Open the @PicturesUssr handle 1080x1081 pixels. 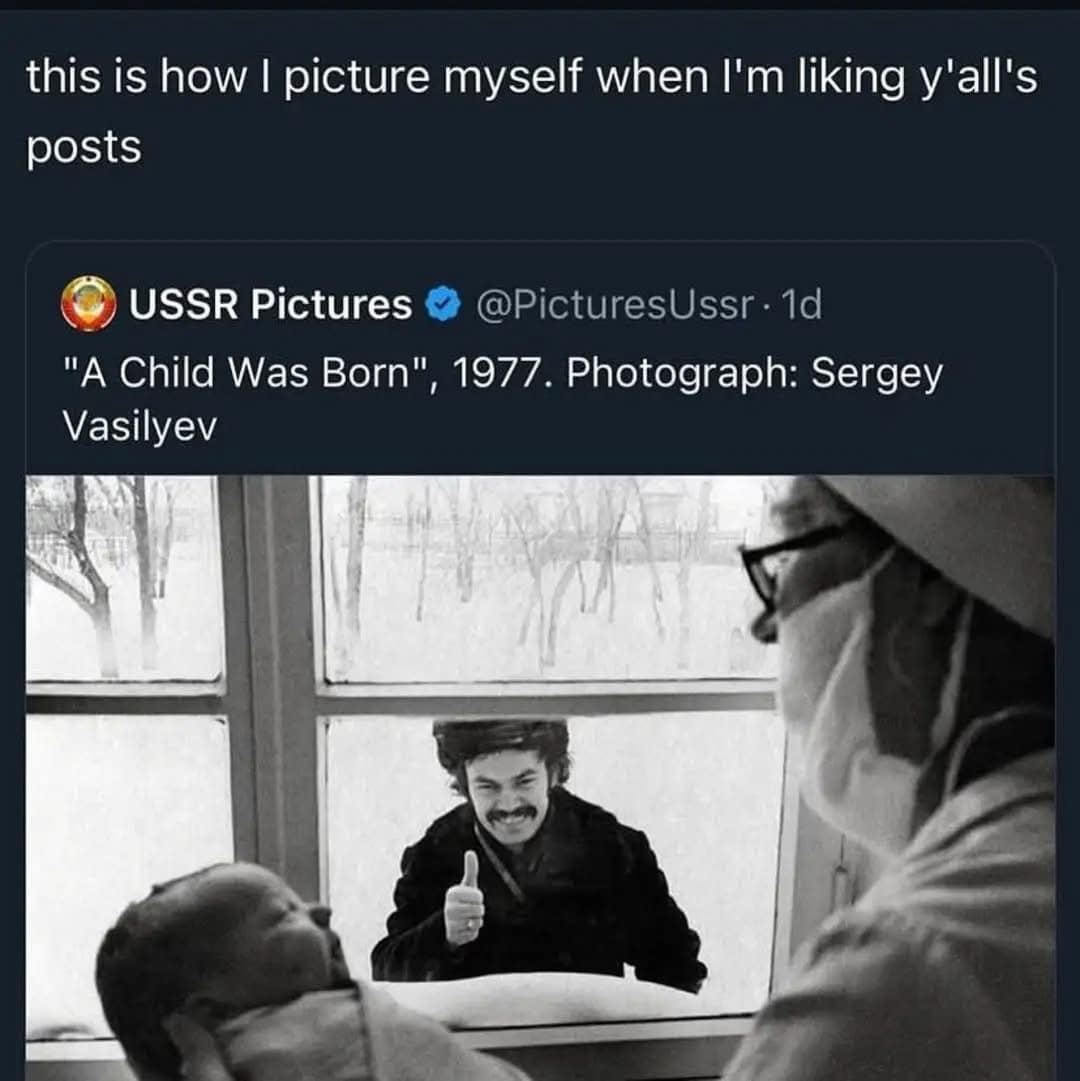tap(613, 305)
